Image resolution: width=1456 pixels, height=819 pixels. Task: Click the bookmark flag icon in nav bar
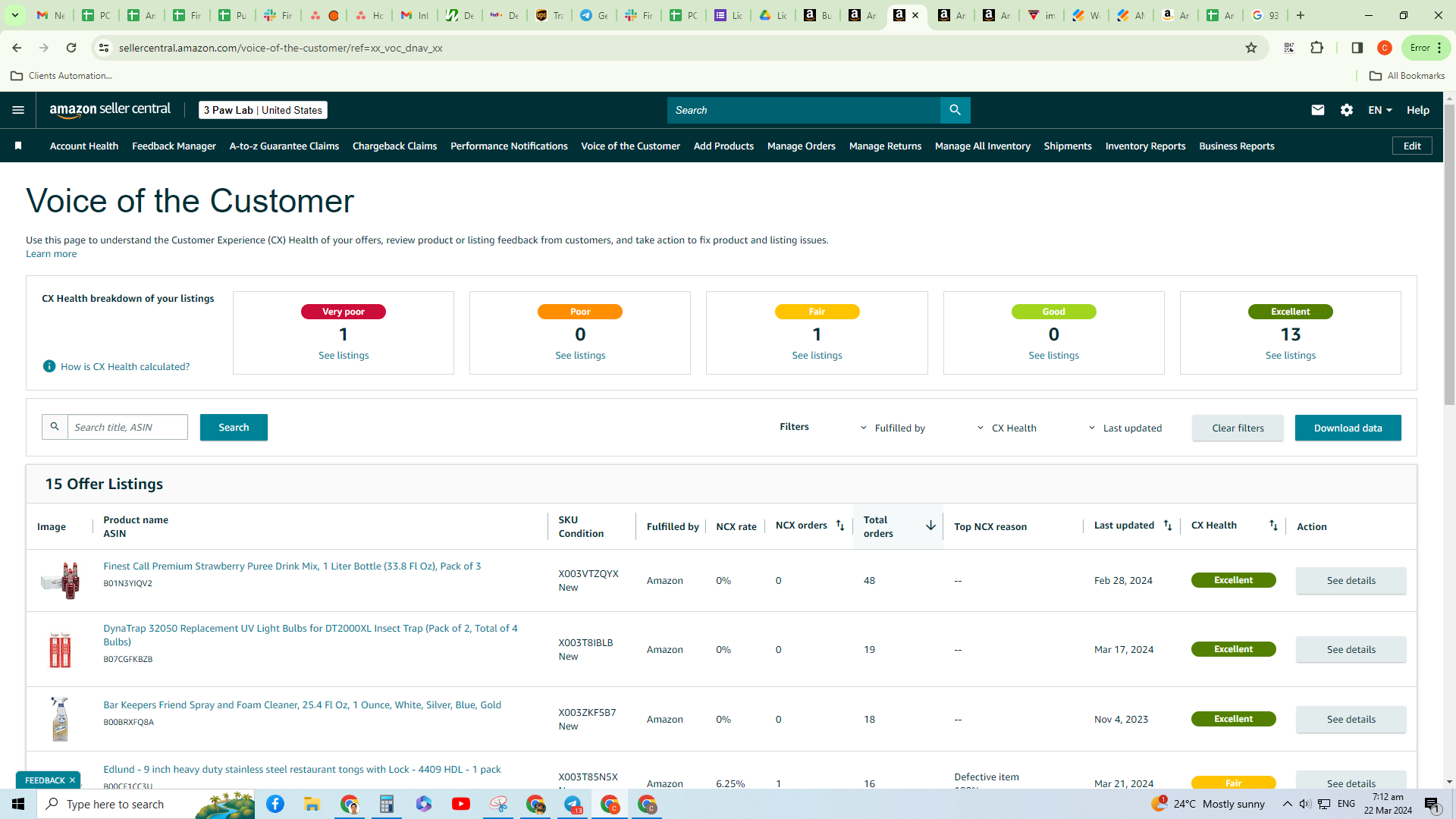click(18, 146)
